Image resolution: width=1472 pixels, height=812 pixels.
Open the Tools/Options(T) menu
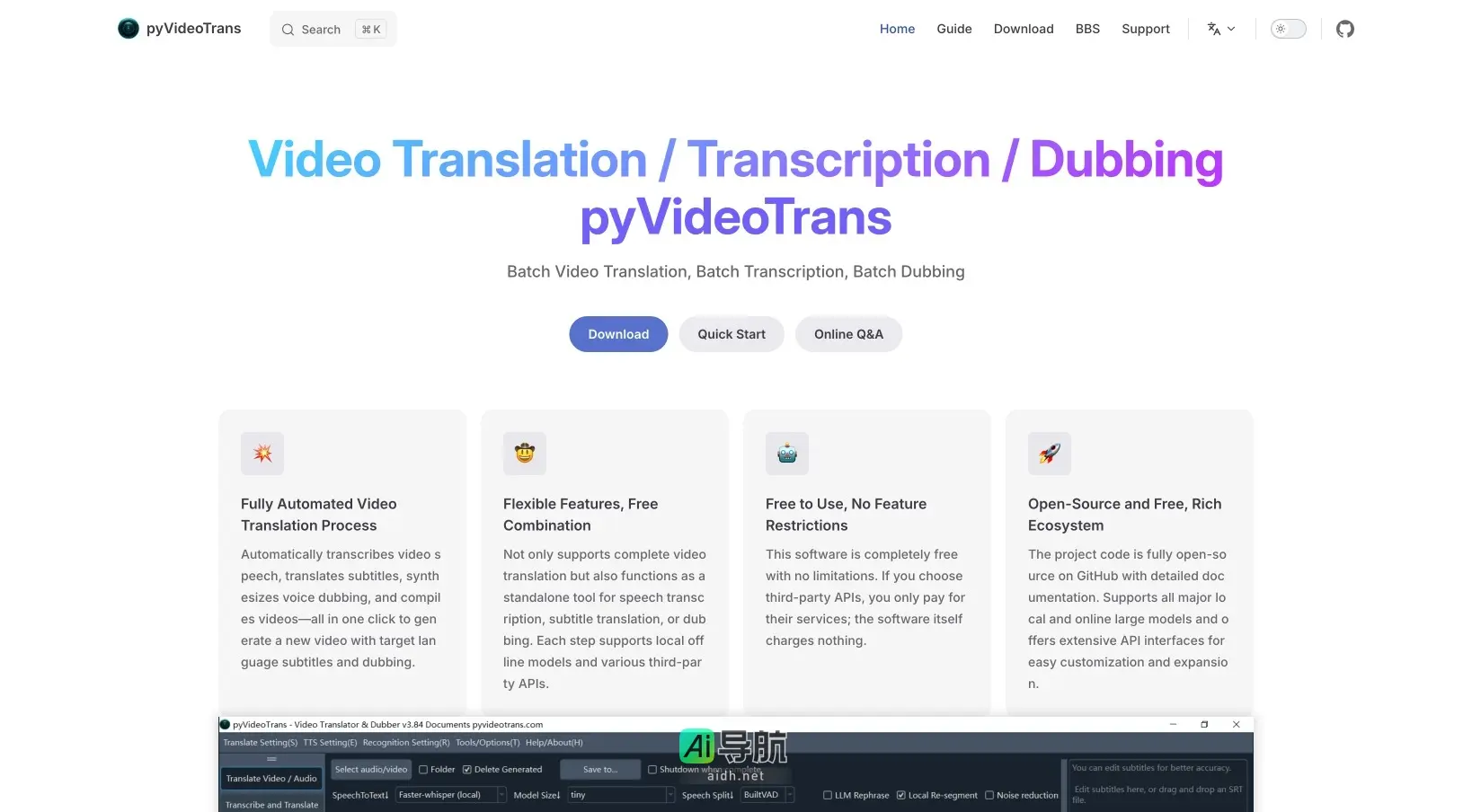tap(487, 743)
